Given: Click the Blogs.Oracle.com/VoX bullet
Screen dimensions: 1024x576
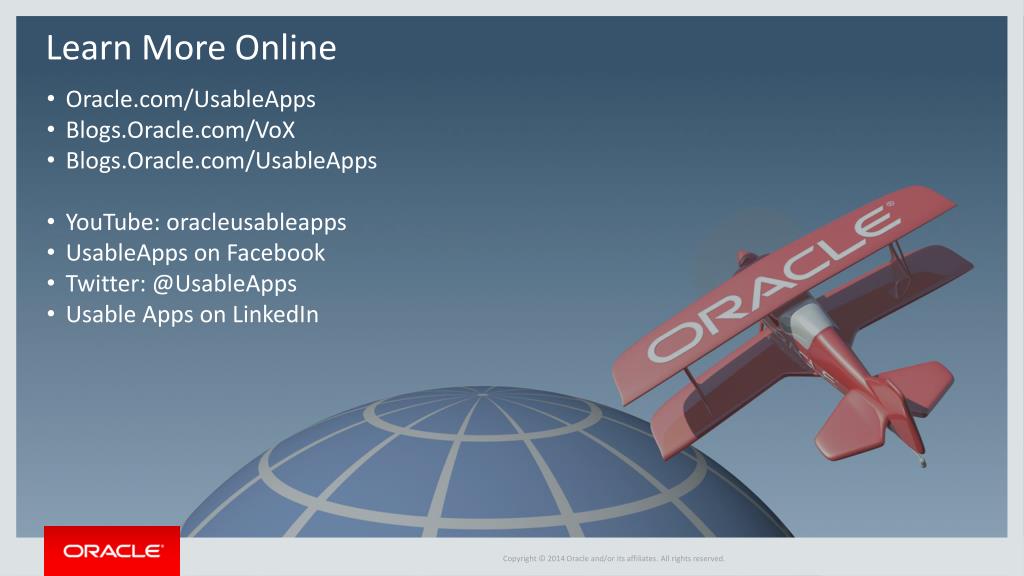Looking at the screenshot, I should [x=180, y=130].
